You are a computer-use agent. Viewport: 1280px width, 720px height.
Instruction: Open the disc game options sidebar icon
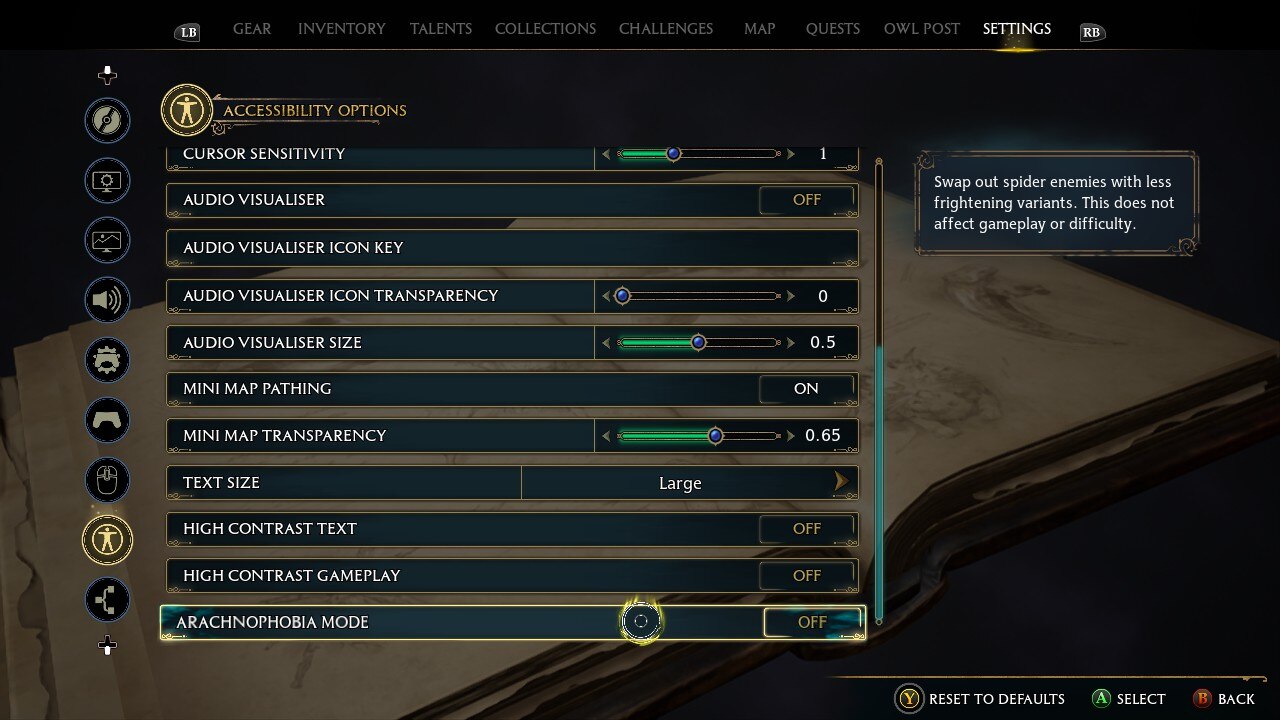(107, 121)
